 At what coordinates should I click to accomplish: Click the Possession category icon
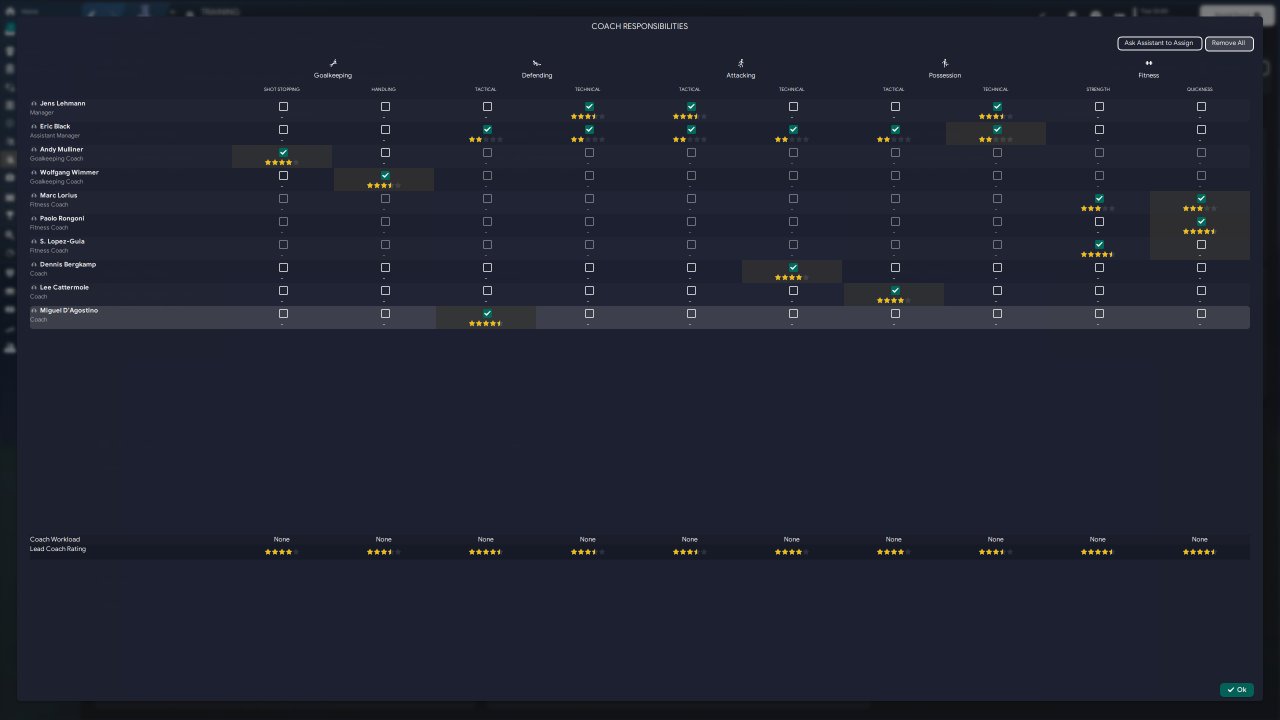(x=945, y=63)
